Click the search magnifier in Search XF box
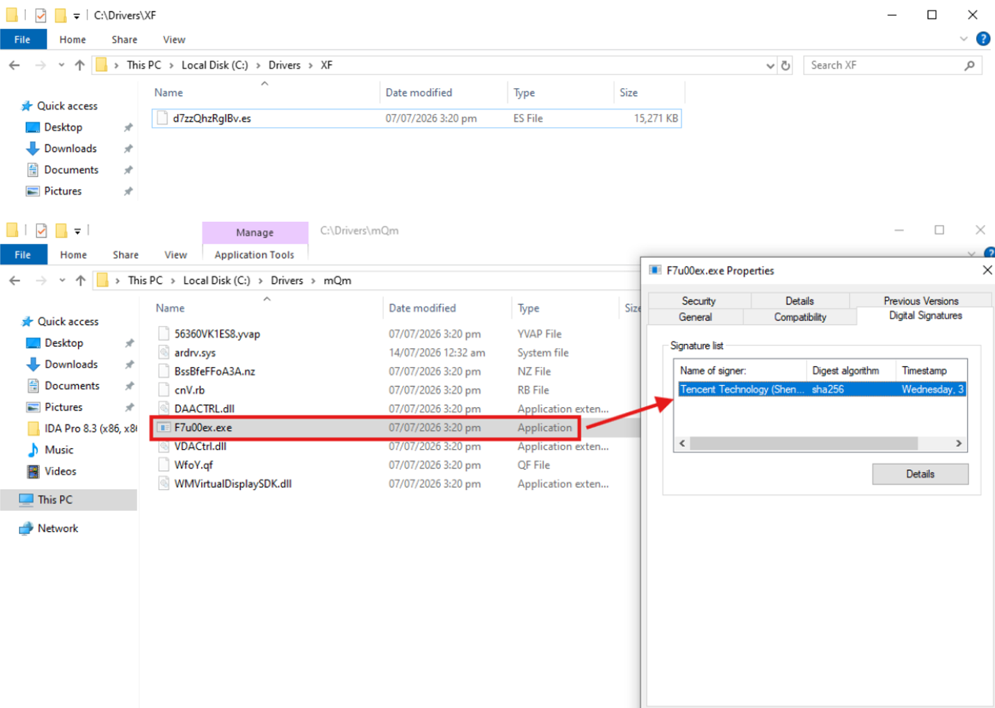 tap(970, 65)
